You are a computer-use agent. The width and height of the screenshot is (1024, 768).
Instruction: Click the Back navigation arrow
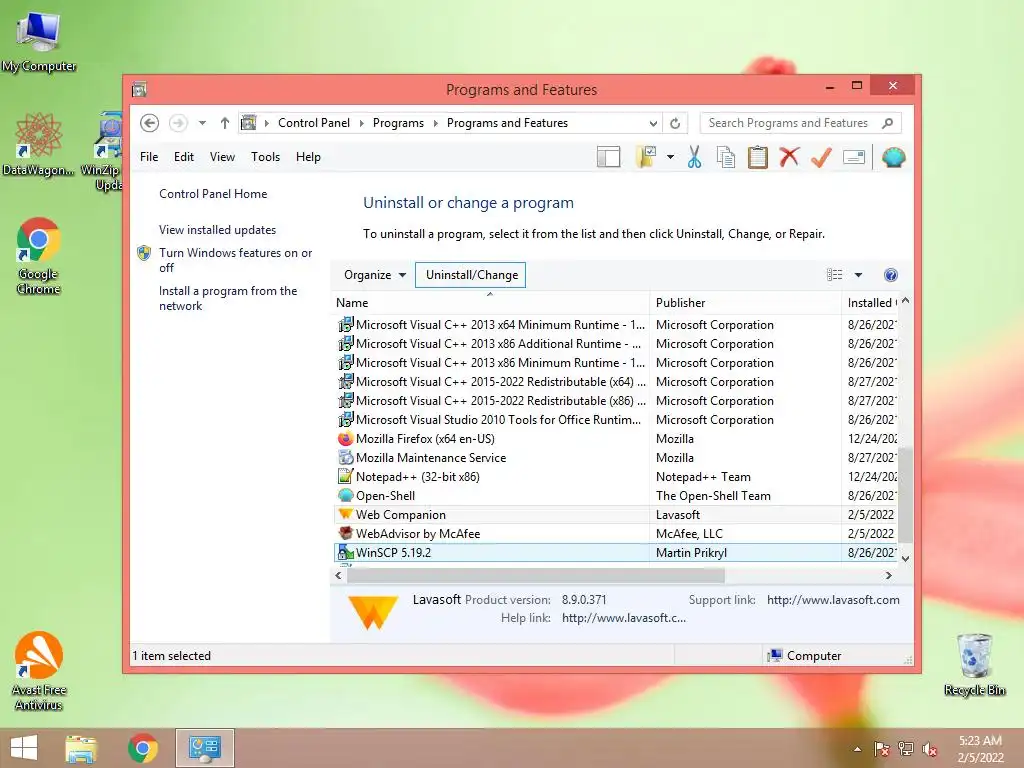click(x=150, y=123)
